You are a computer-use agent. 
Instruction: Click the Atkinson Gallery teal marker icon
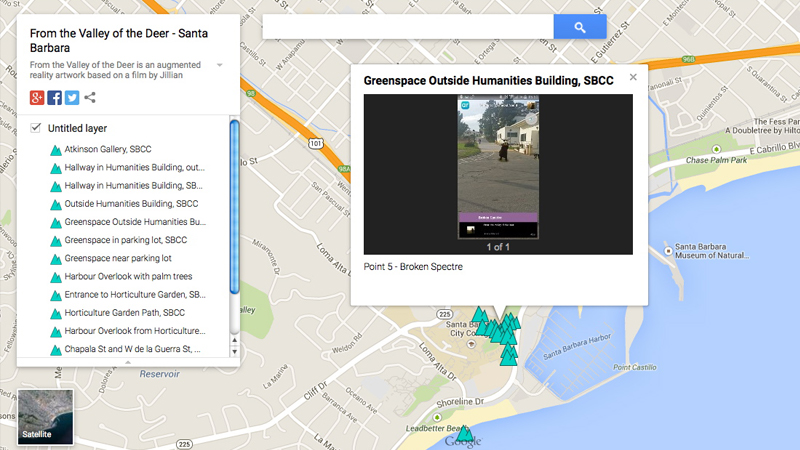click(56, 149)
